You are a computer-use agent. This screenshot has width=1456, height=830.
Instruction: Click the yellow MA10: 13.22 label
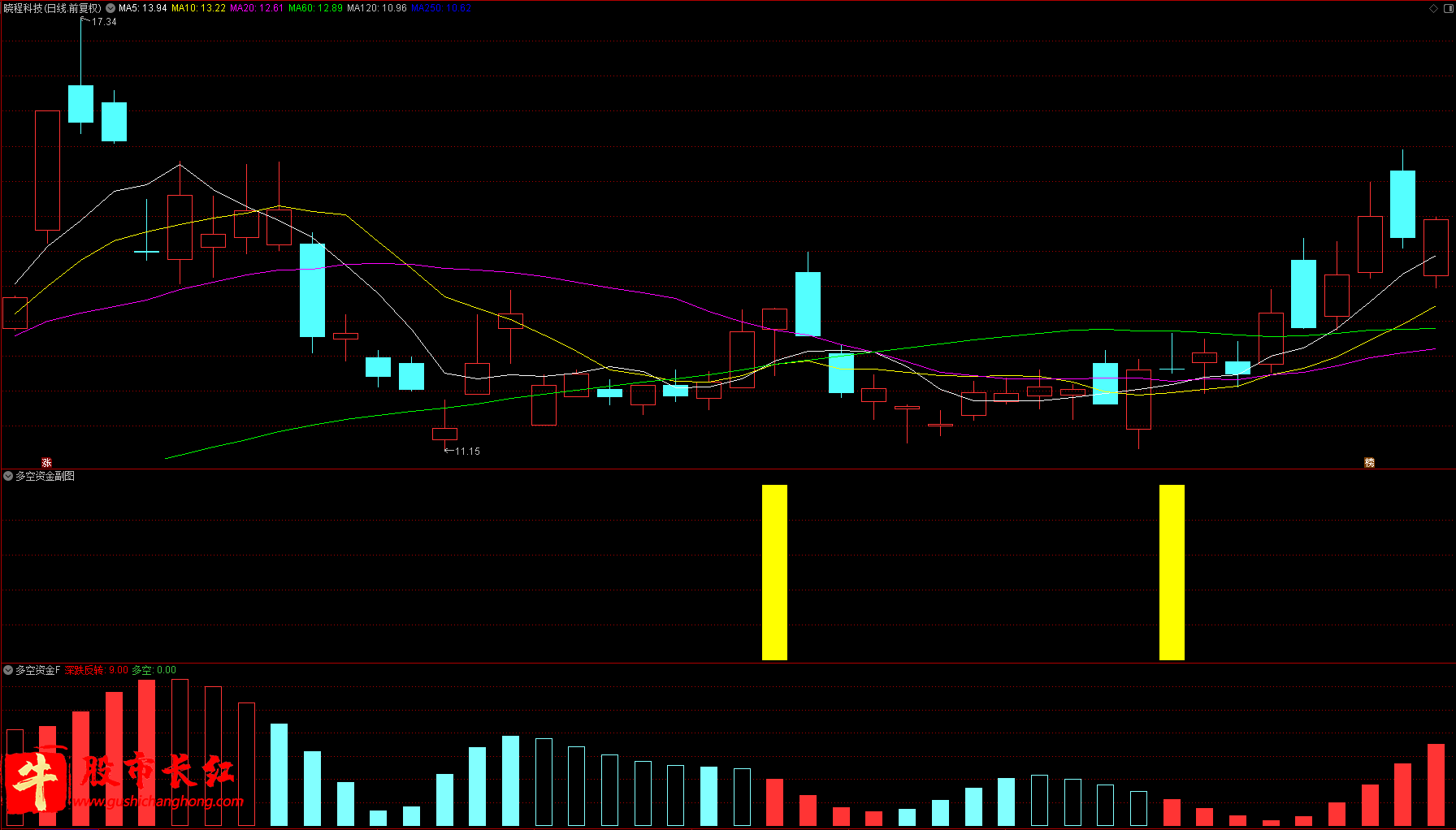pos(198,8)
